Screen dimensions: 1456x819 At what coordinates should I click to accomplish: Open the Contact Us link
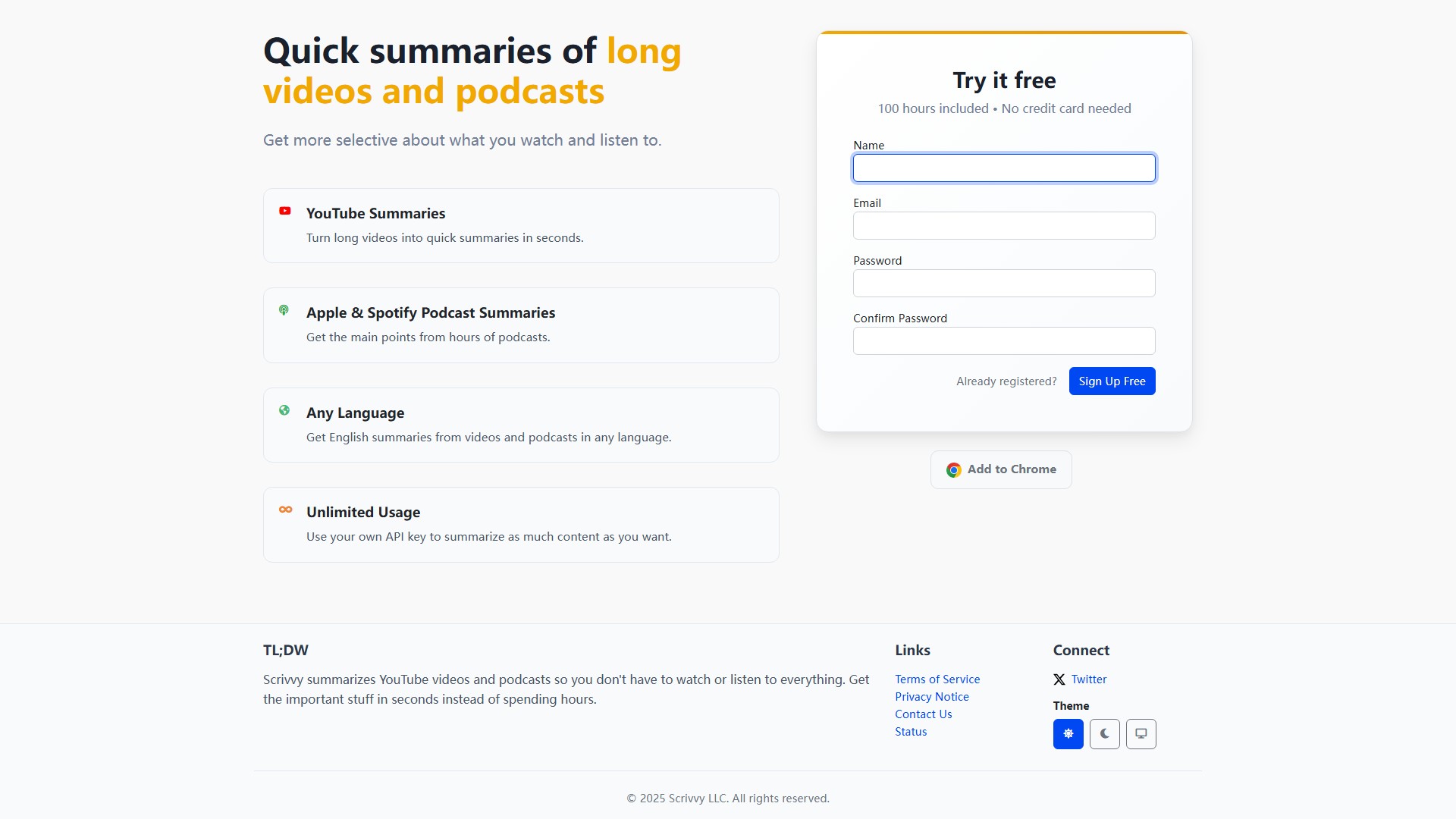[x=923, y=714]
